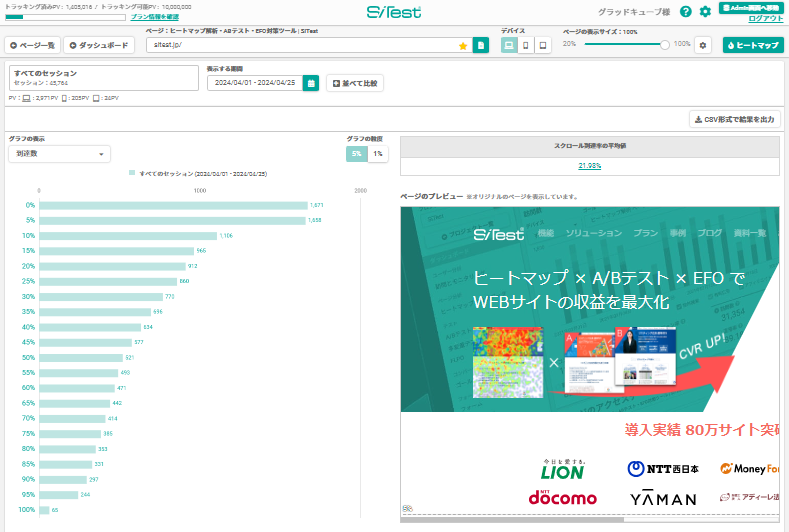789x532 pixels.
Task: Click the ページ一覧 button
Action: [33, 45]
